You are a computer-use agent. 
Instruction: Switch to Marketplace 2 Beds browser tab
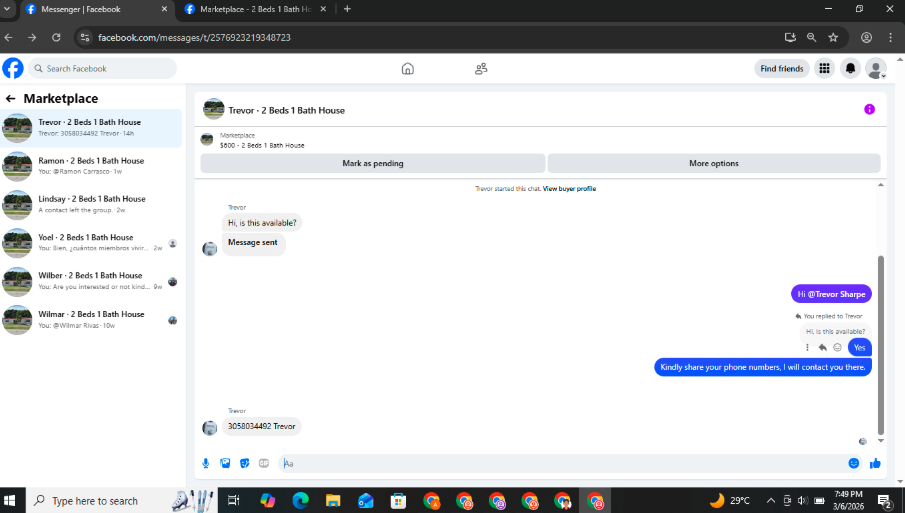254,9
